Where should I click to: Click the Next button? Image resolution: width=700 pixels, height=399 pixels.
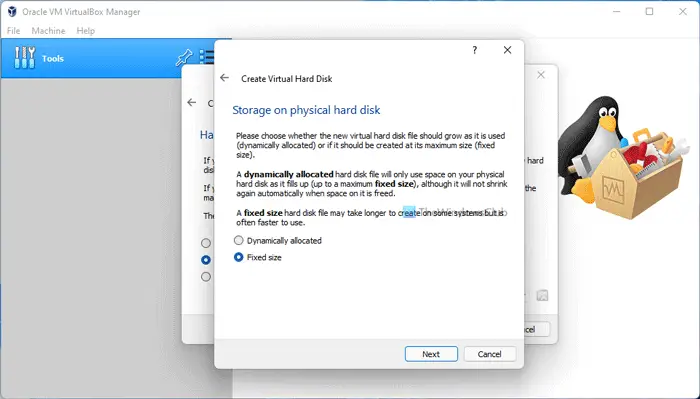pos(431,354)
